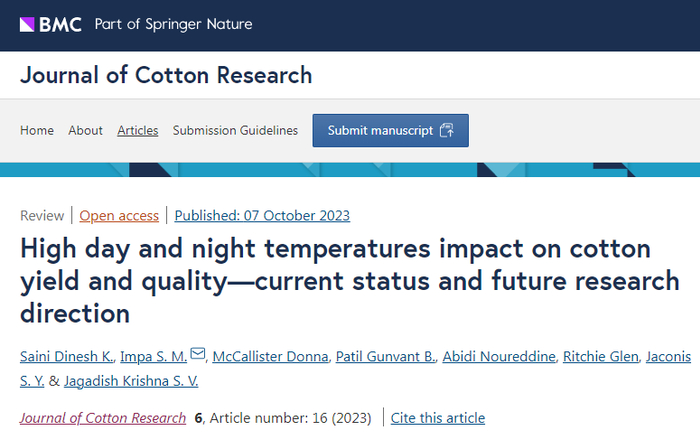View author Jagadish Krishna S. V.
The image size is (700, 440).
point(133,380)
